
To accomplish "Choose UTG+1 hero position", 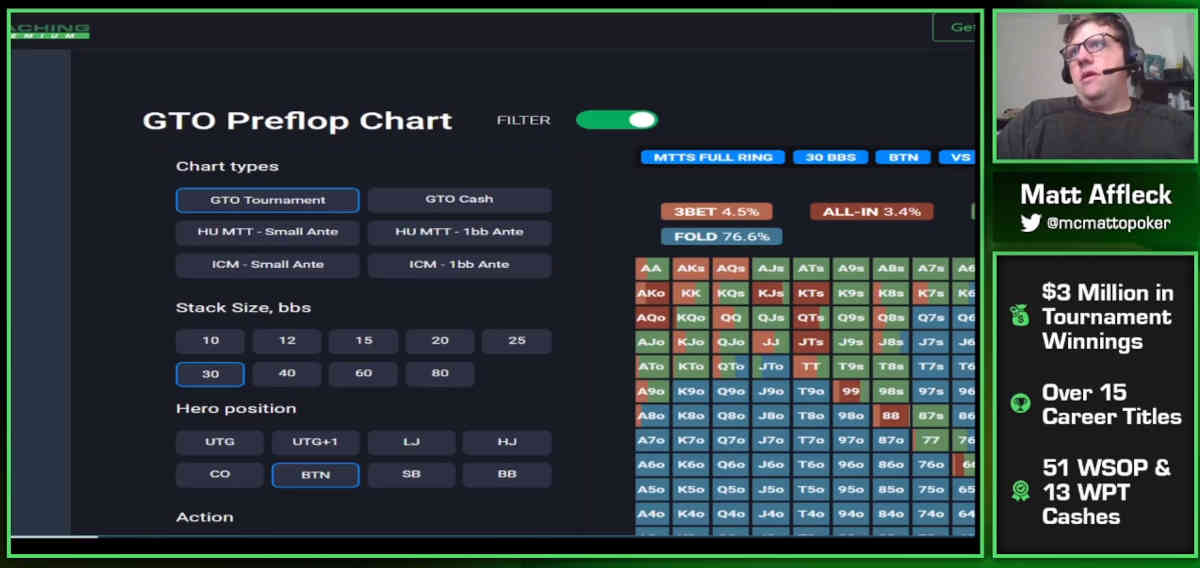I will [315, 442].
